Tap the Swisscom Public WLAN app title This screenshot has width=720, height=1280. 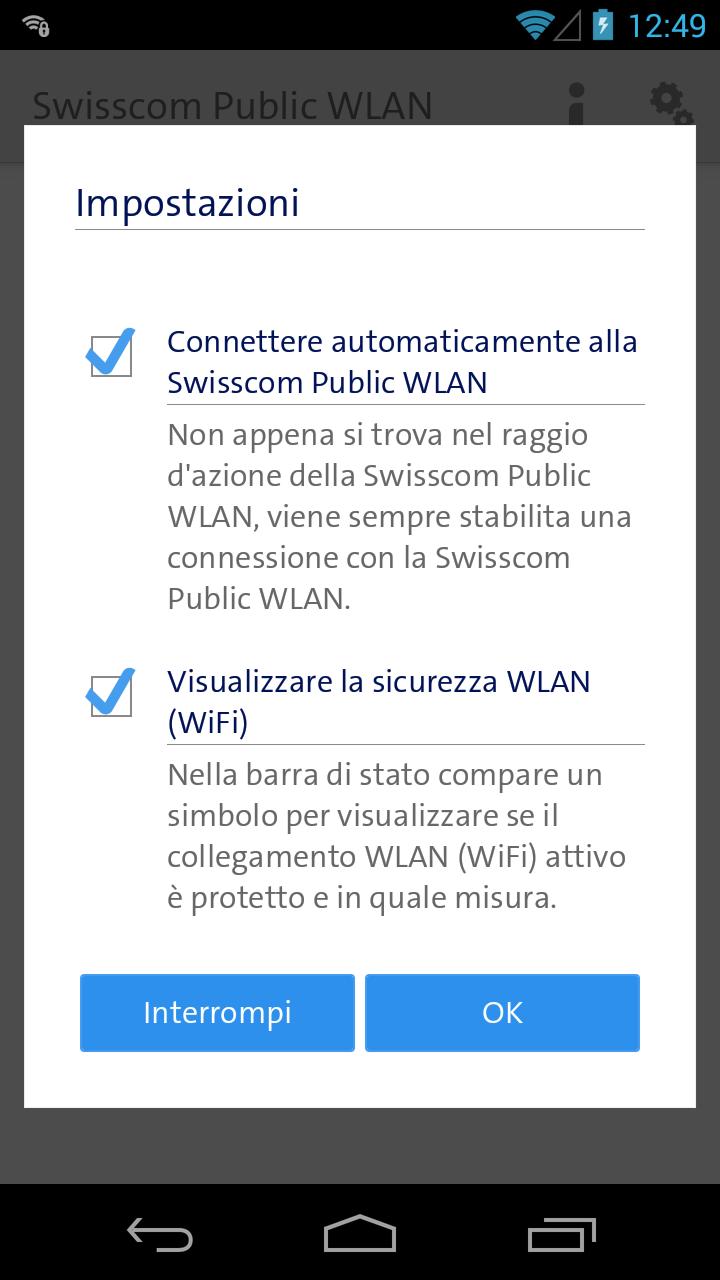click(x=232, y=105)
